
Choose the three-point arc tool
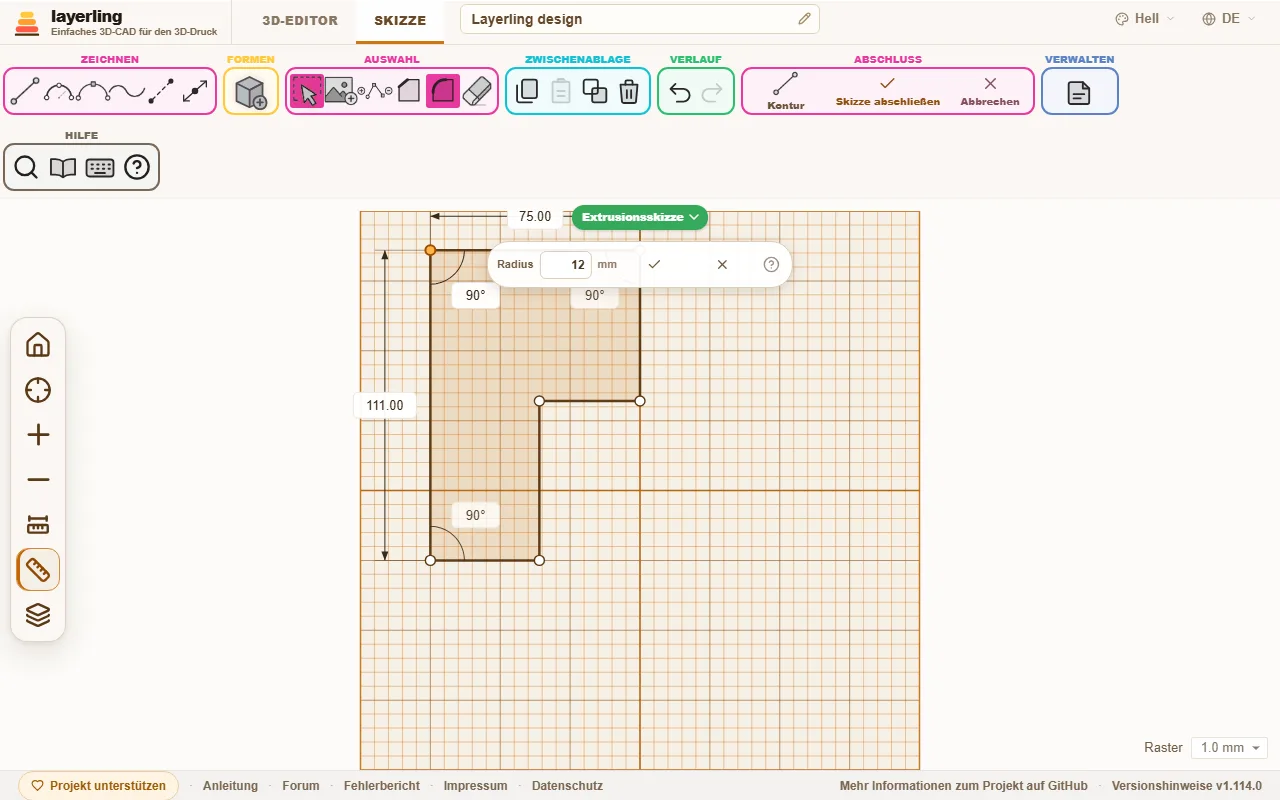click(x=59, y=92)
